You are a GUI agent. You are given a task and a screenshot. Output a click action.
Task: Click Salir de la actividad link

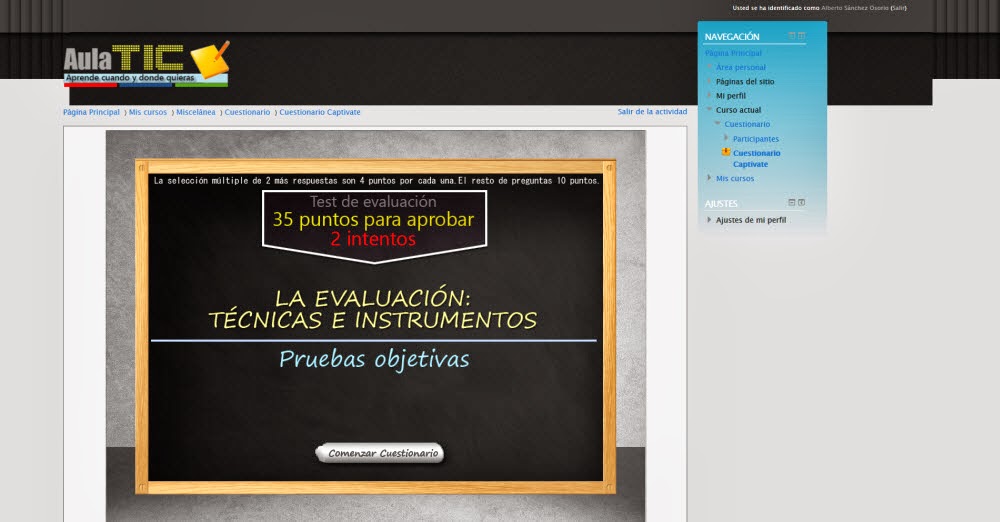[652, 112]
